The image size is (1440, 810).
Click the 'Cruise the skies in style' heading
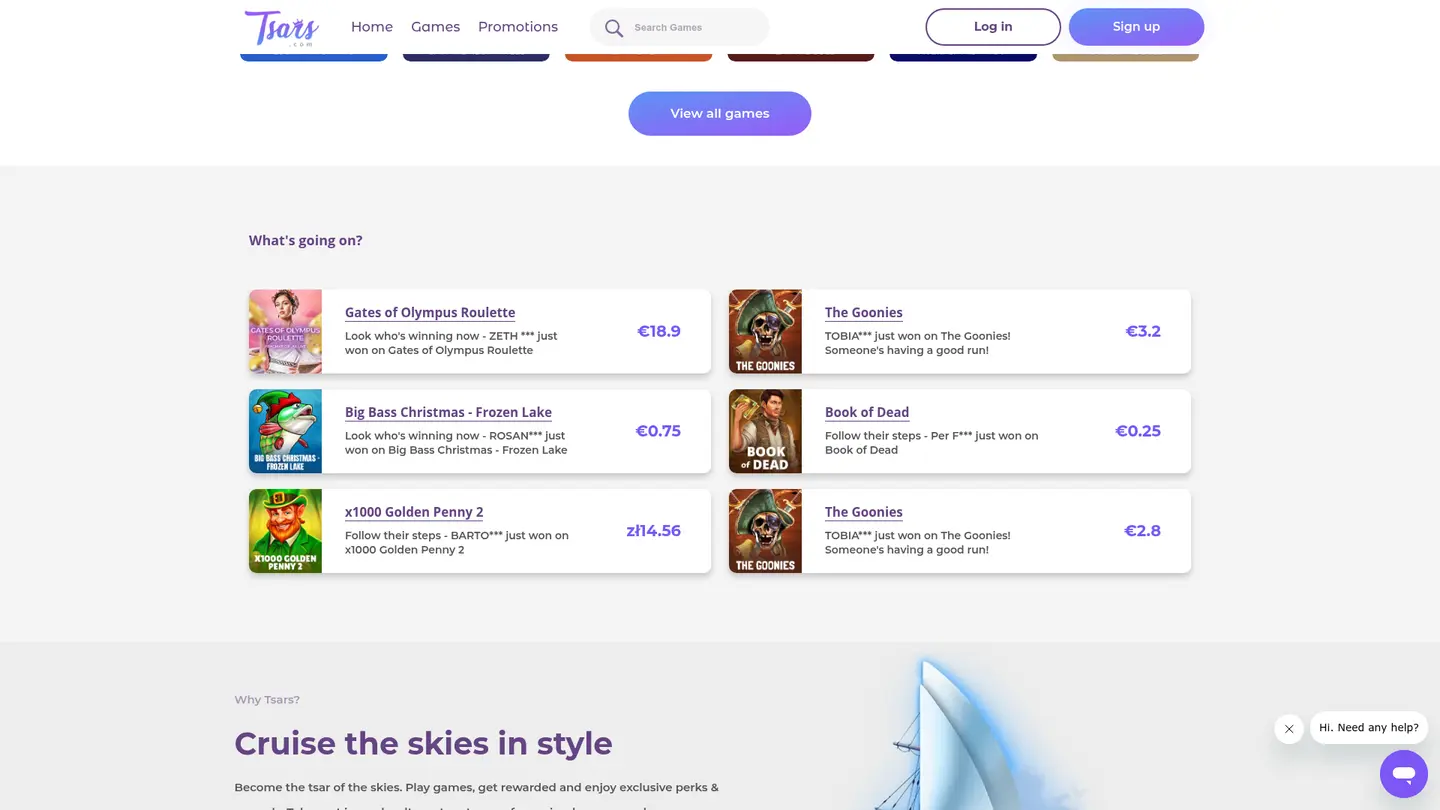coord(423,744)
